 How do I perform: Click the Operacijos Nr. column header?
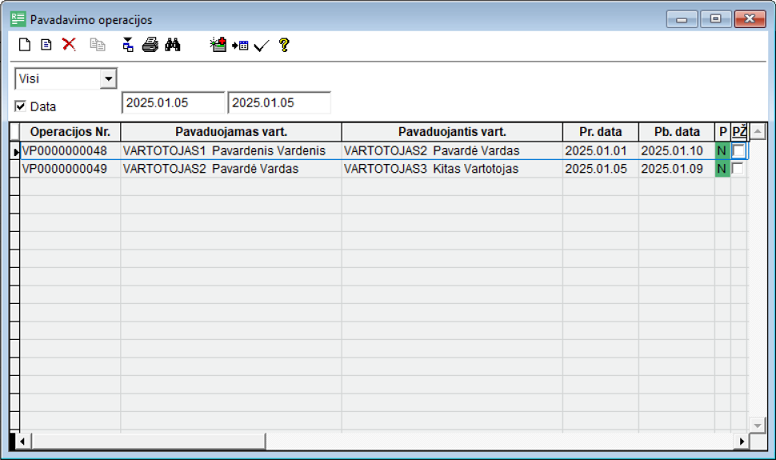(70, 132)
